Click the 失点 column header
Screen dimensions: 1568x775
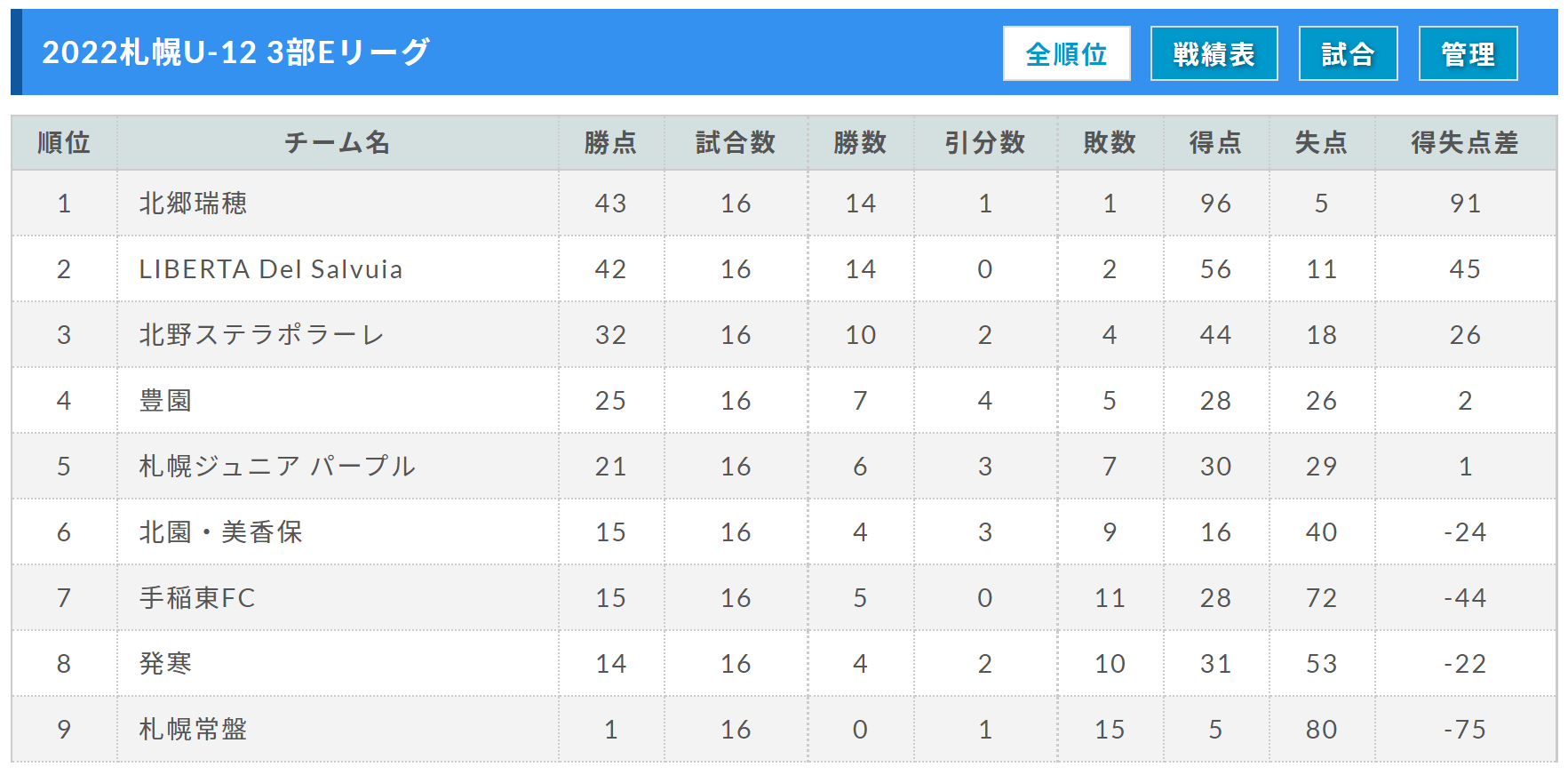point(1321,142)
